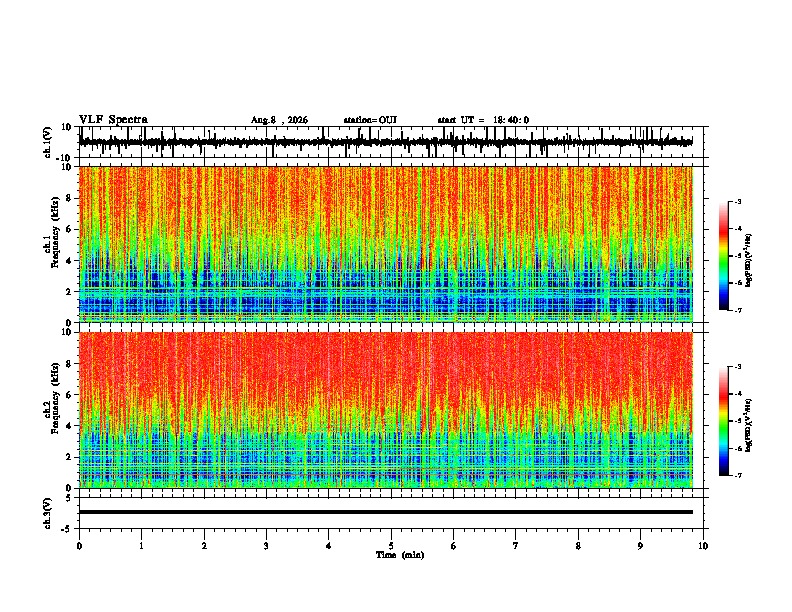Click the ch.2 "Frequency (kHz)" axis label
Viewport: 792px width, 612px height.
pyautogui.click(x=54, y=398)
